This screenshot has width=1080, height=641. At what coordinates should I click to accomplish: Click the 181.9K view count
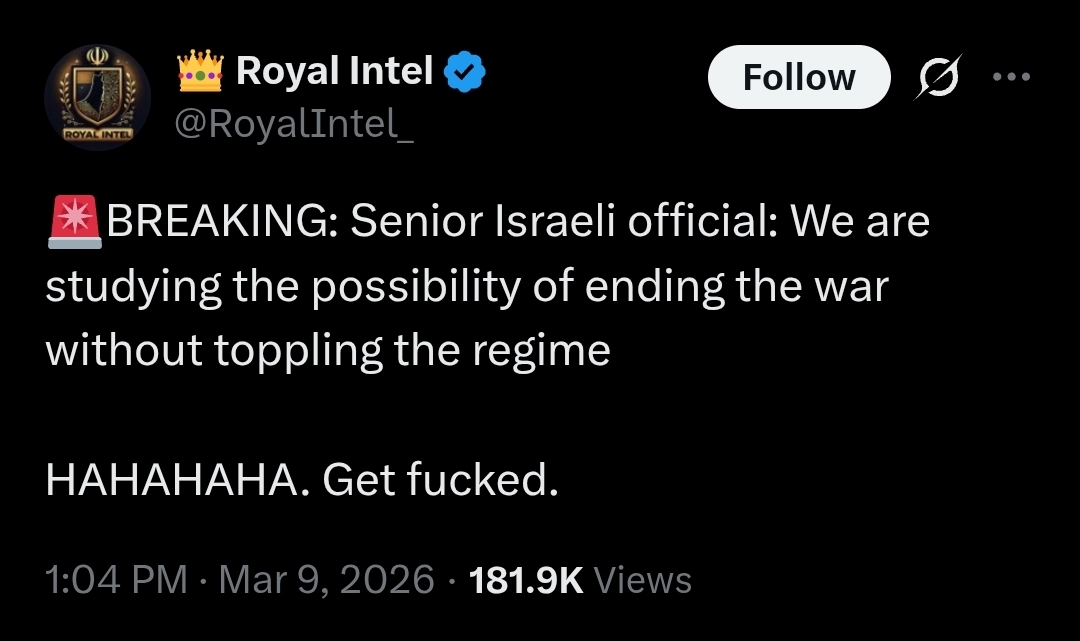526,580
